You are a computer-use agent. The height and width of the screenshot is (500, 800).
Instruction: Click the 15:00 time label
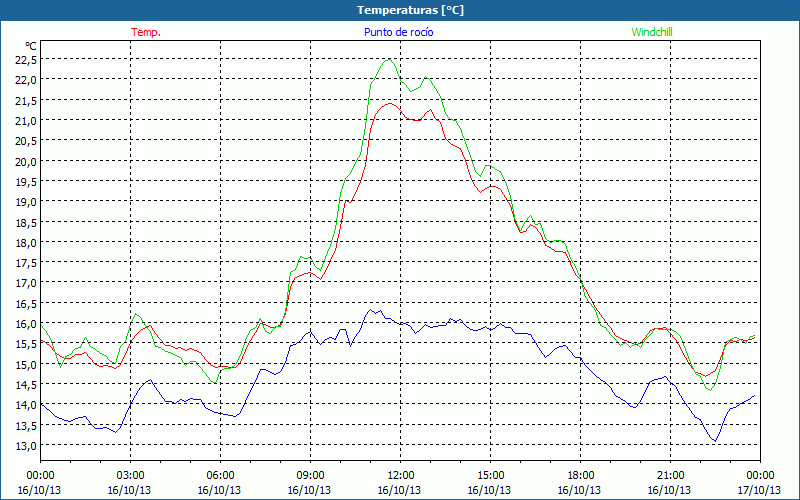(x=490, y=475)
